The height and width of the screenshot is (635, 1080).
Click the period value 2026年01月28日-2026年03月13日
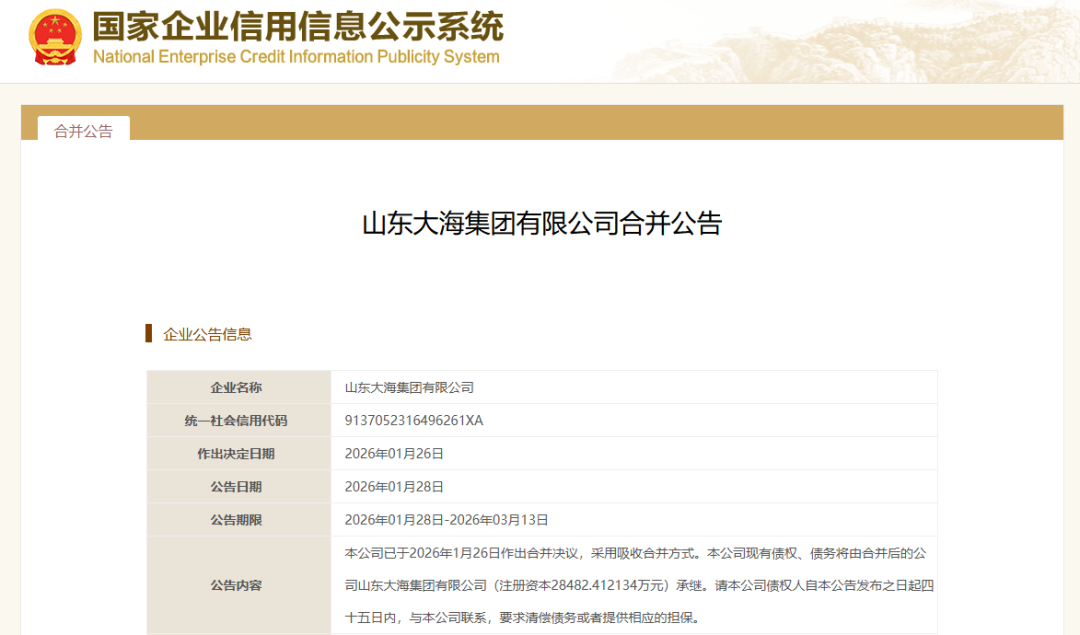pyautogui.click(x=446, y=519)
